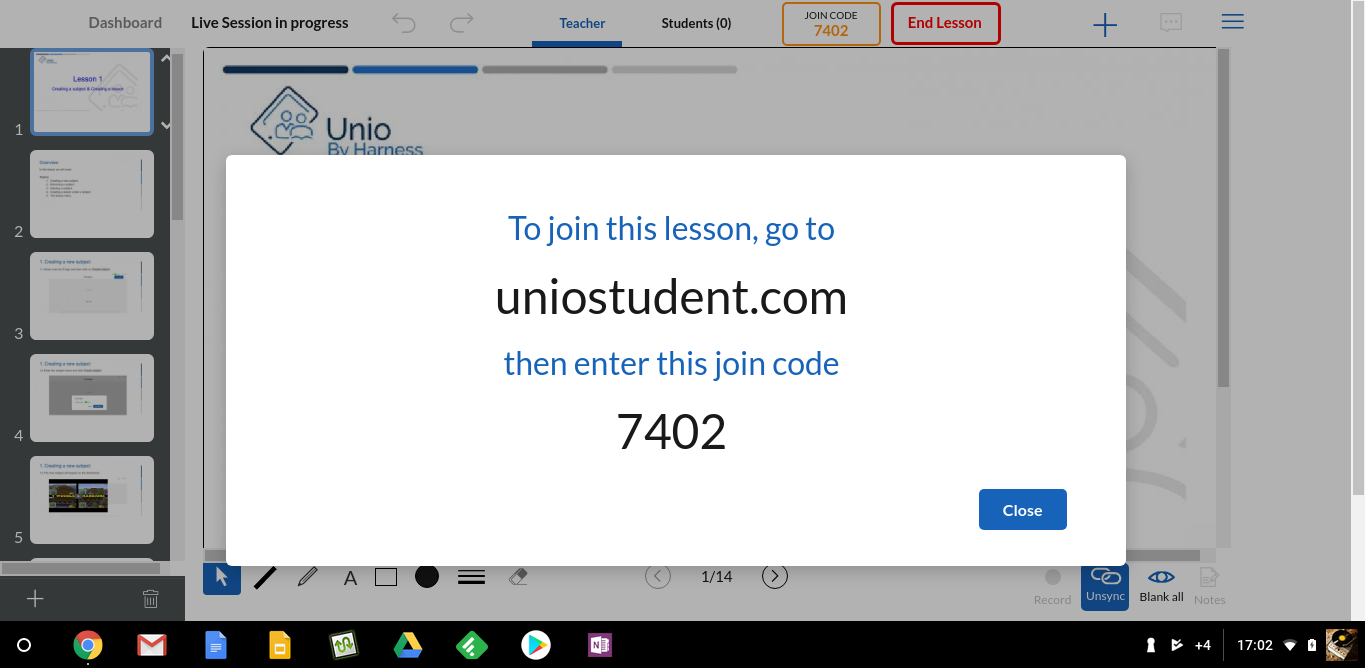The width and height of the screenshot is (1365, 668).
Task: Open the black color picker
Action: coord(427,577)
